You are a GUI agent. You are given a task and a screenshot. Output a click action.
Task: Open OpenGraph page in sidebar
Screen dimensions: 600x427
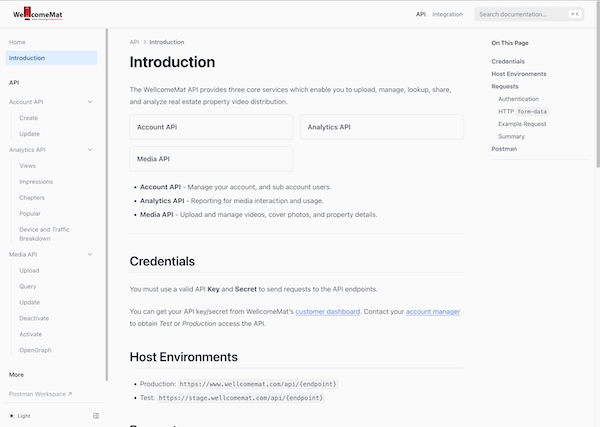pyautogui.click(x=36, y=350)
